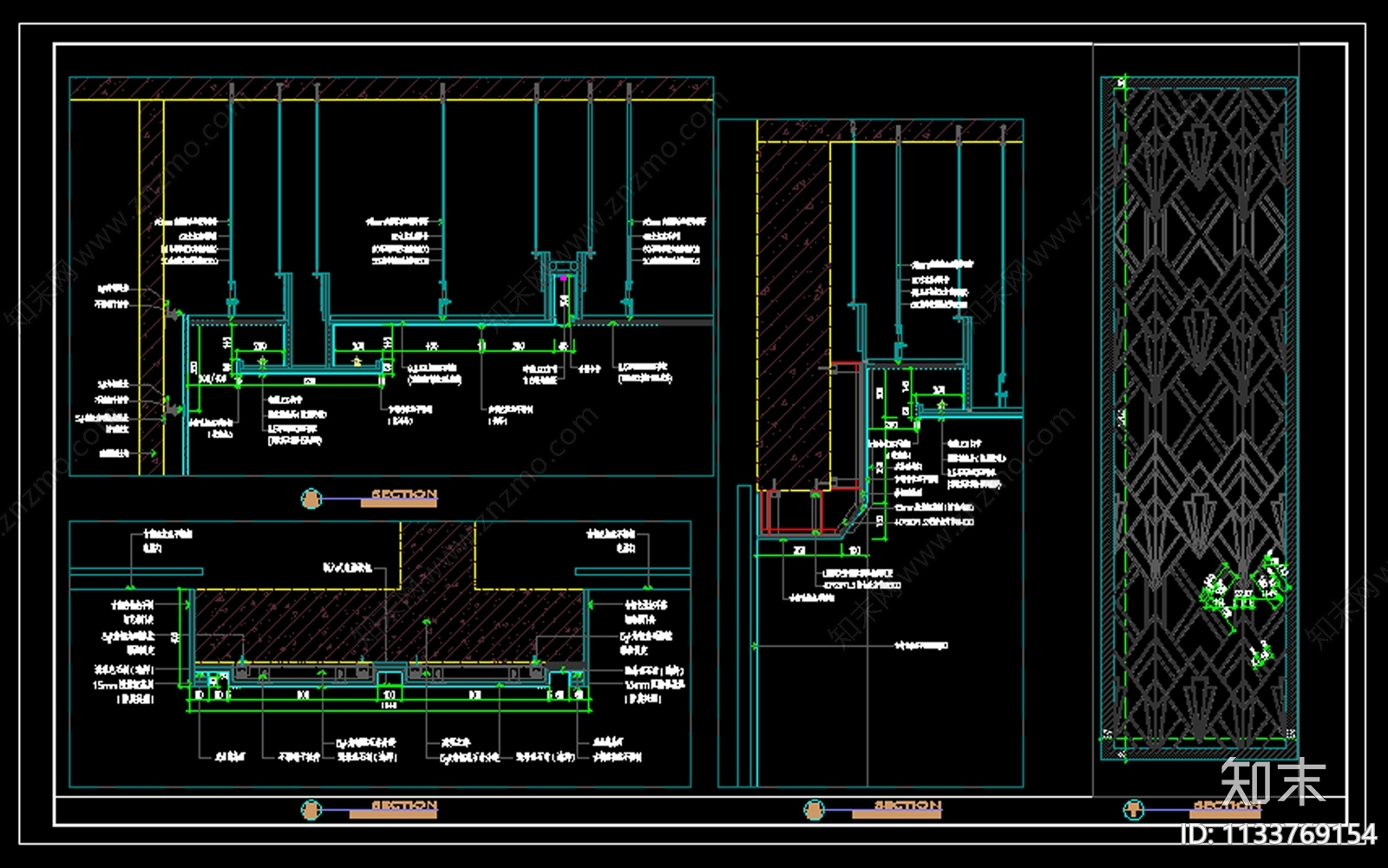
Task: Click the 15mm annotation left of the column section
Action: tap(124, 685)
